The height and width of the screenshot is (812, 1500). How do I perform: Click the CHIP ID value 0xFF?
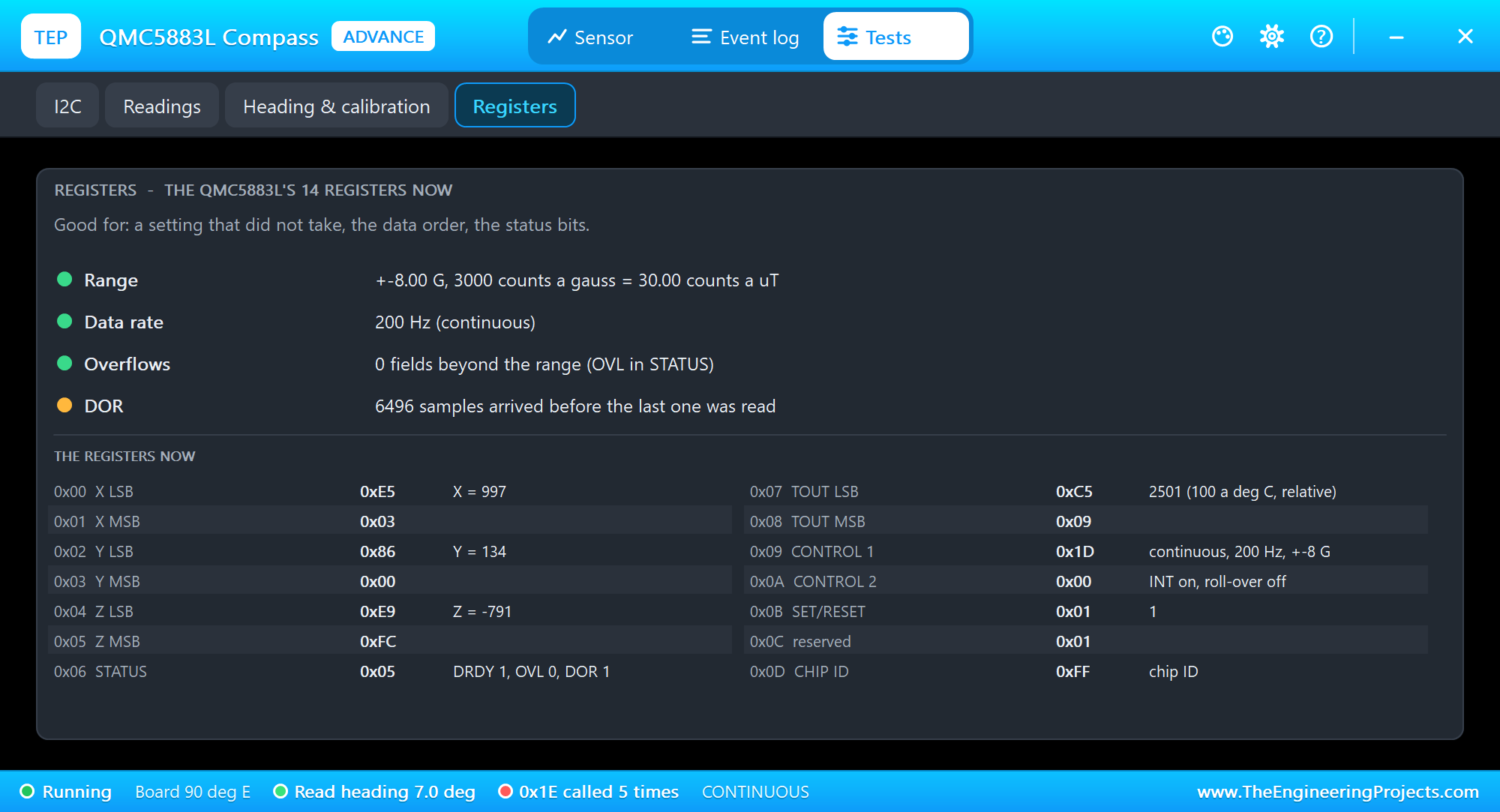1072,671
